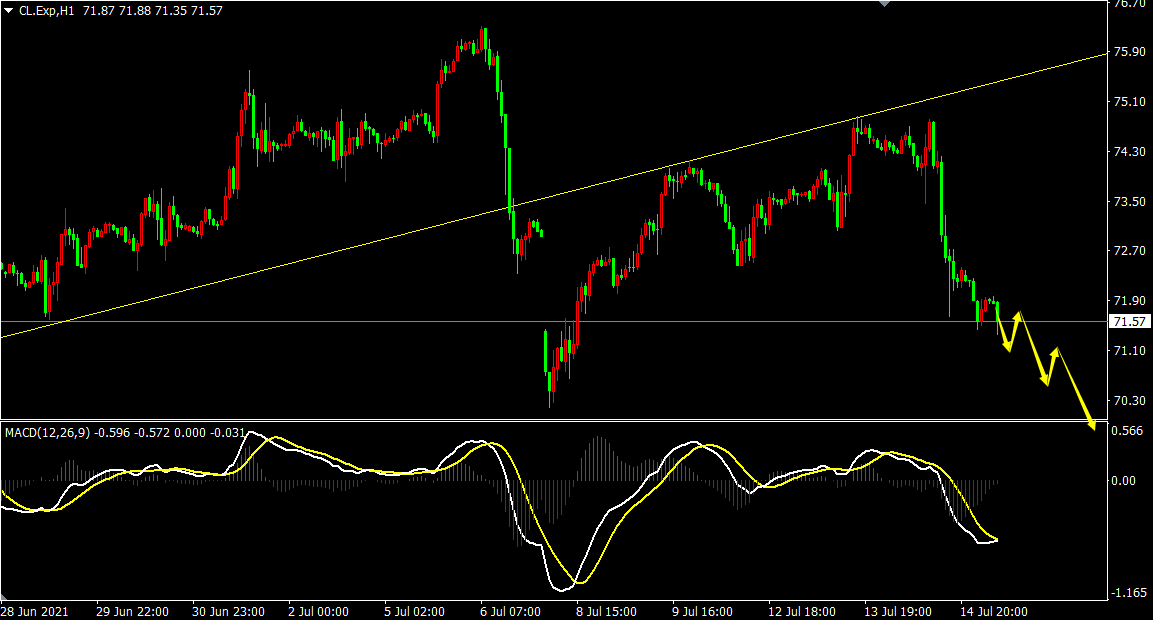This screenshot has width=1153, height=620.
Task: Click the scroll marker at the bottom-left corner
Action: coord(4,596)
